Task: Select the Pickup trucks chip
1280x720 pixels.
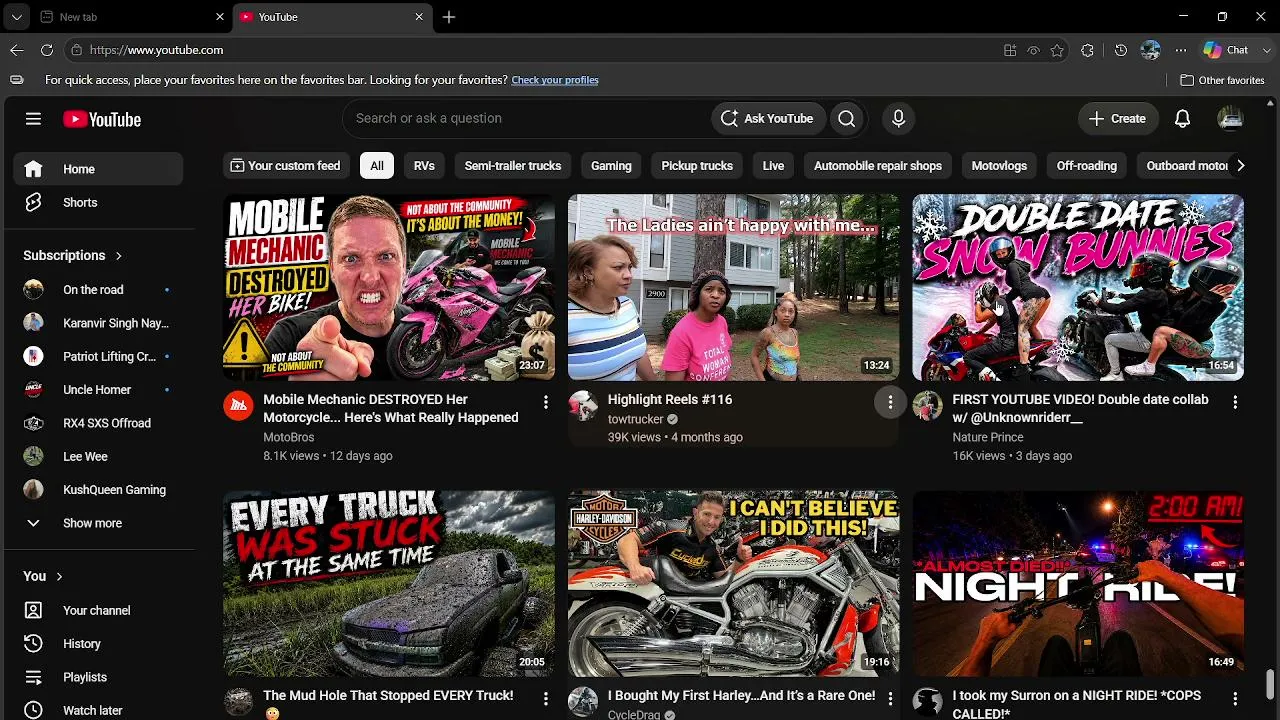Action: [x=697, y=166]
